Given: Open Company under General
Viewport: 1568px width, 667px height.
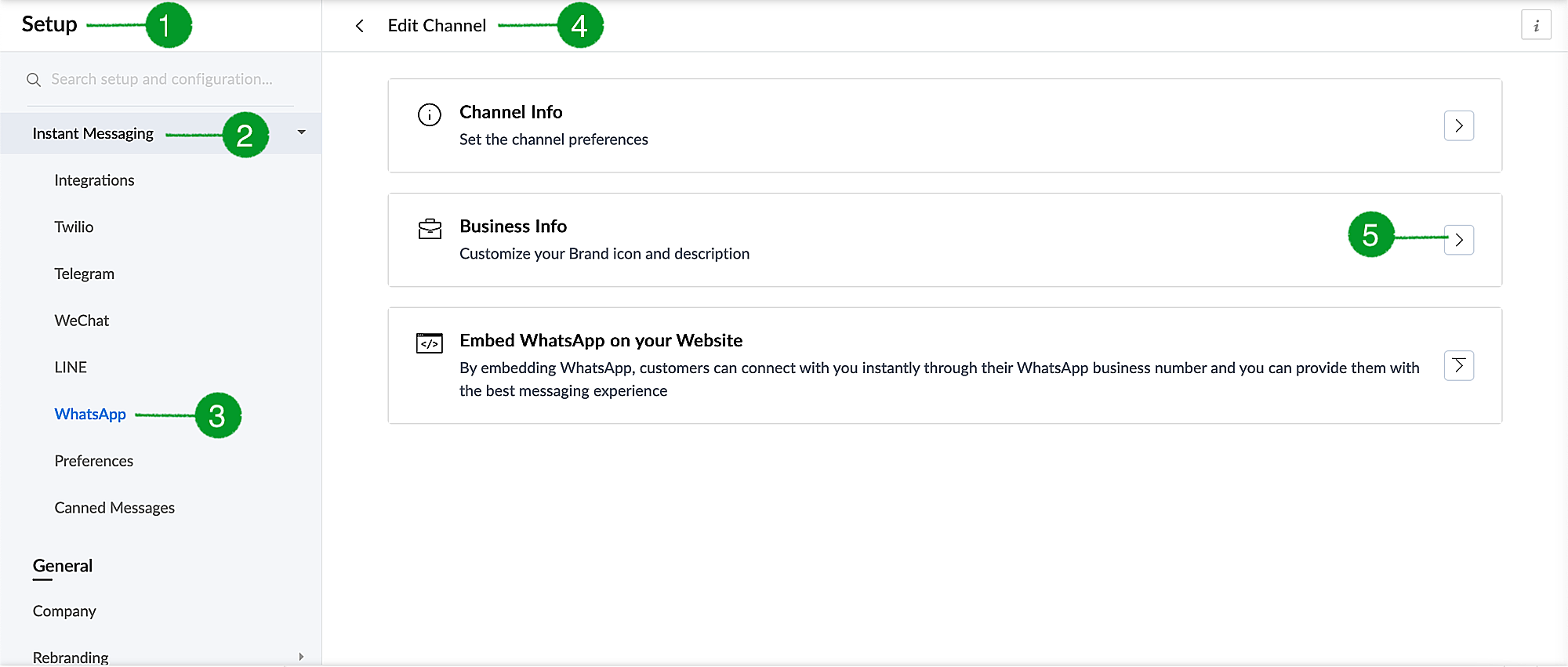Looking at the screenshot, I should click(64, 611).
